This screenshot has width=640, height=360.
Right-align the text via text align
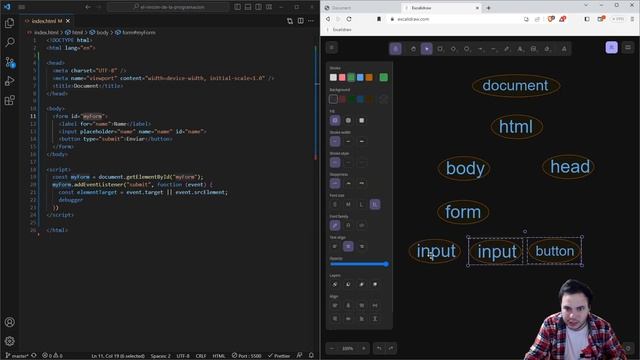click(x=362, y=247)
